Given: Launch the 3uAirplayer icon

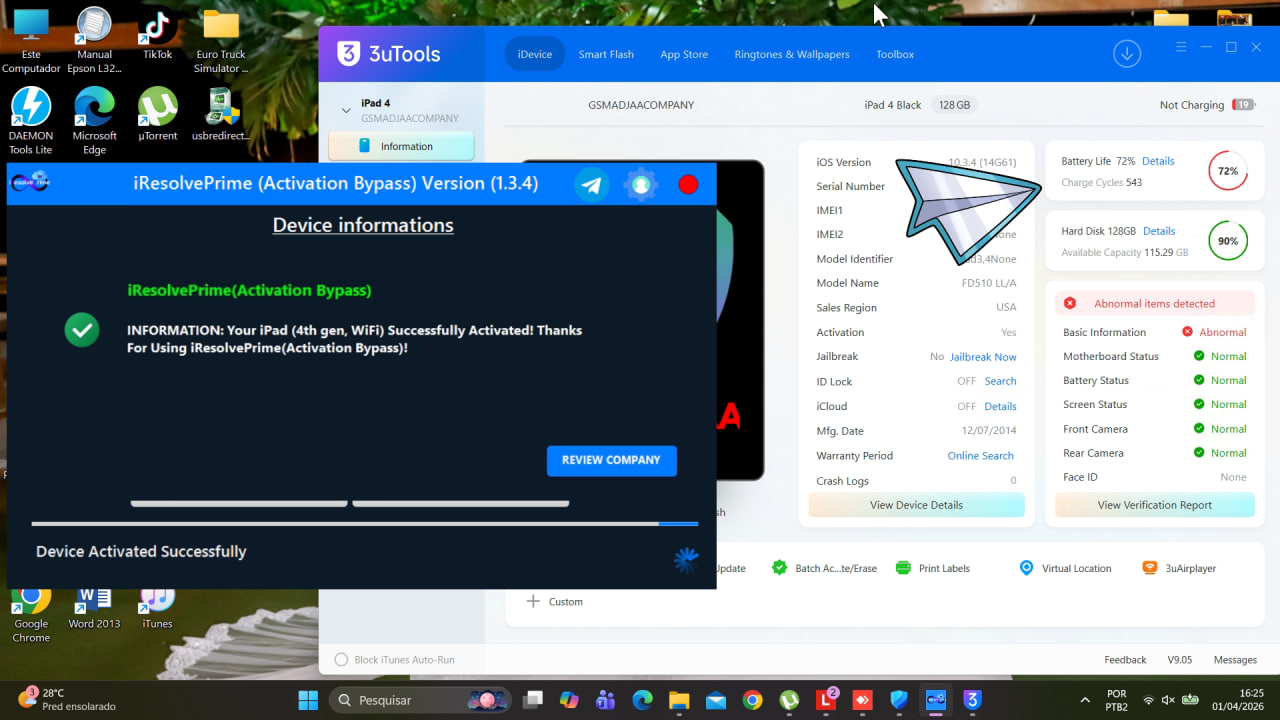Looking at the screenshot, I should 1150,568.
